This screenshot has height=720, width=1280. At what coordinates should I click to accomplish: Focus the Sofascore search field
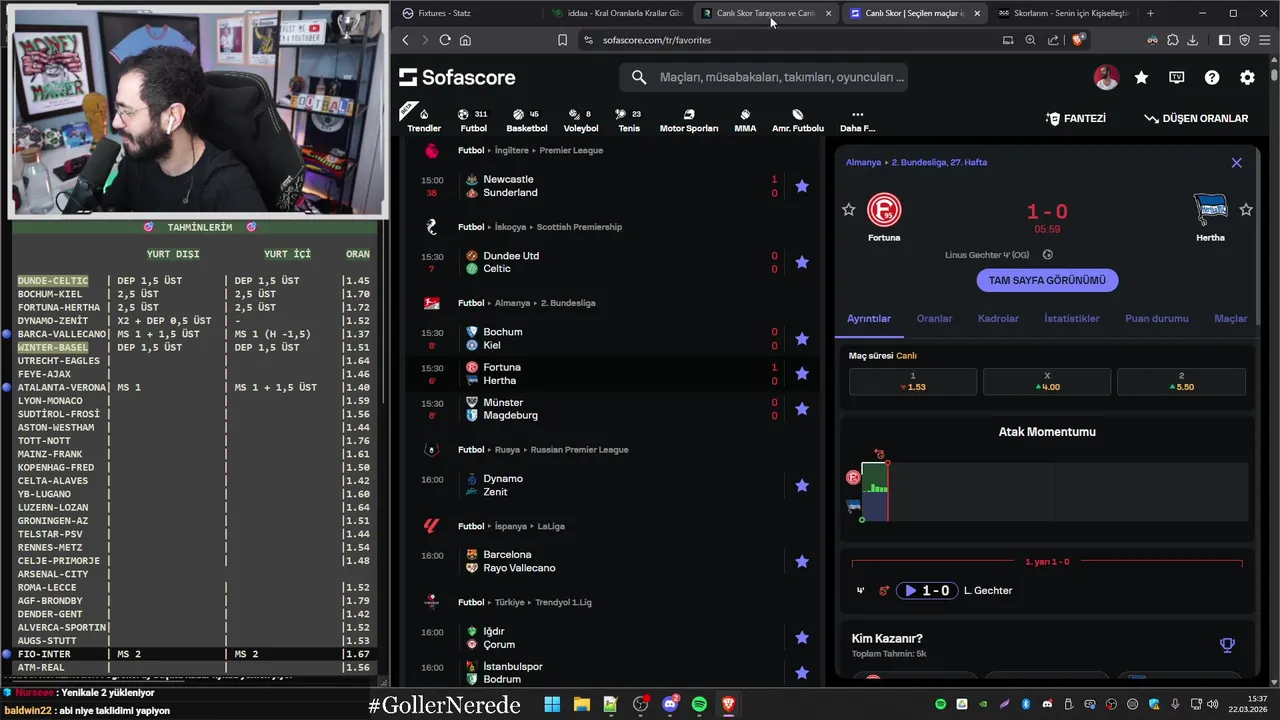tap(764, 77)
